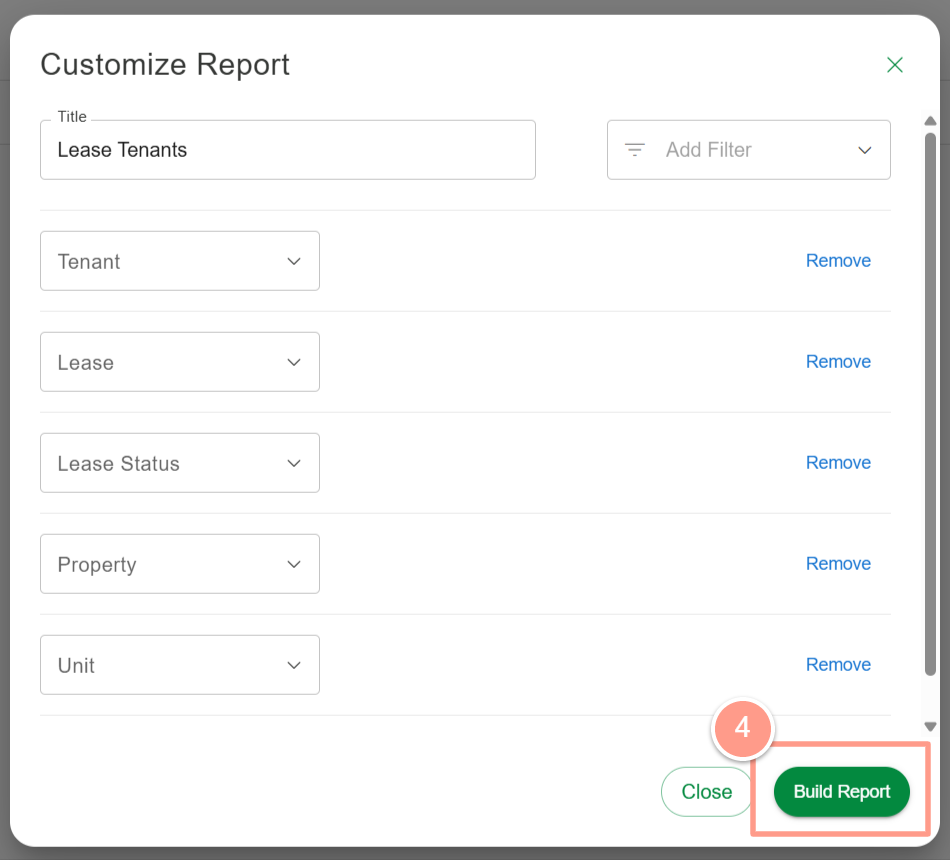Expand the Lease Status dropdown
This screenshot has height=860, width=950.
pos(180,463)
